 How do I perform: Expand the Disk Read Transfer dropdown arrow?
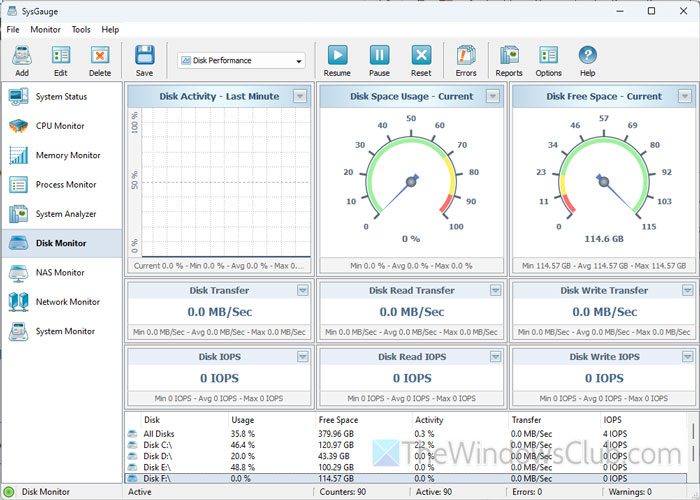pos(496,291)
